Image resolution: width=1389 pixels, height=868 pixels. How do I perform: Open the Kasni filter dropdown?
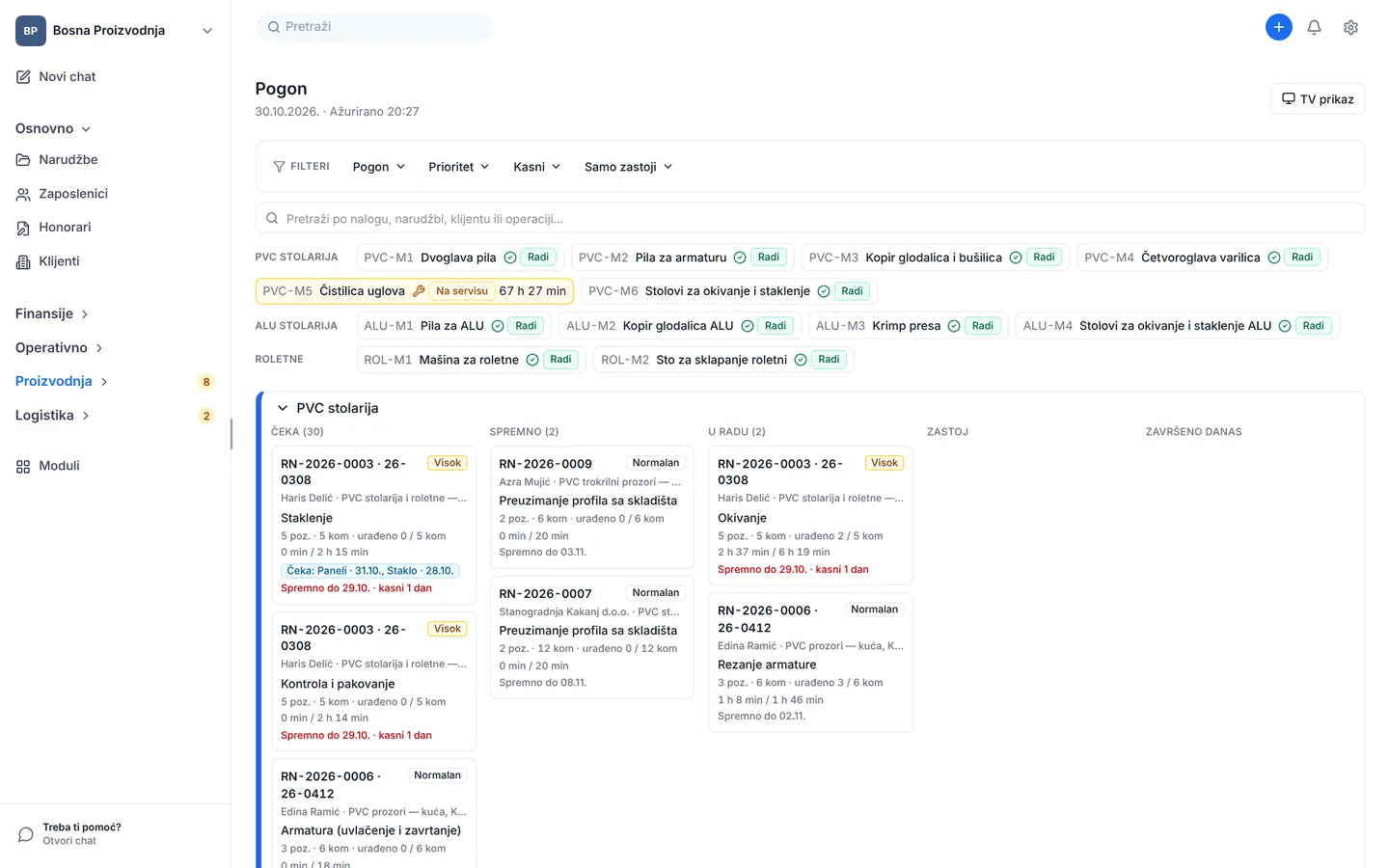[537, 167]
